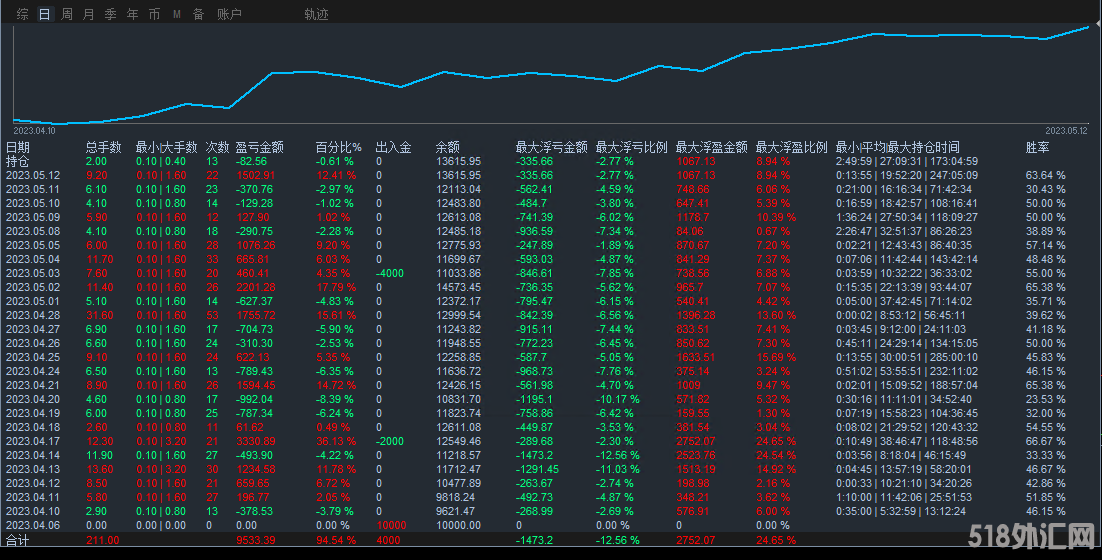Click the 合计 totals row label

18,540
